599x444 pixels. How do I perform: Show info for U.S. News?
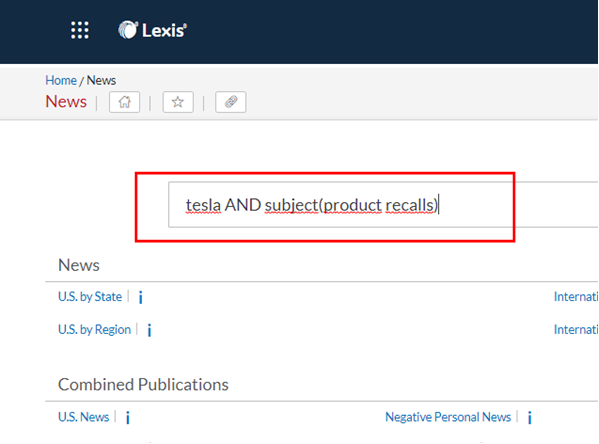[128, 418]
